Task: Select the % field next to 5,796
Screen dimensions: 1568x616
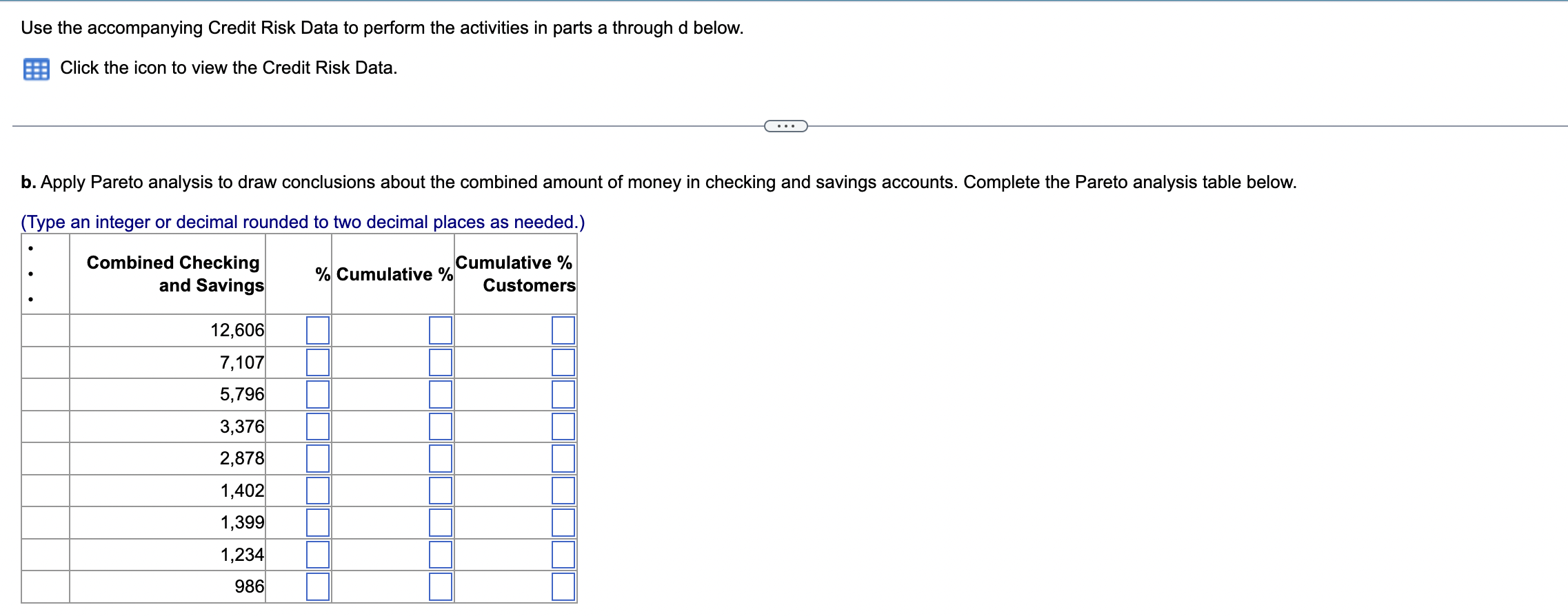Action: tap(317, 394)
